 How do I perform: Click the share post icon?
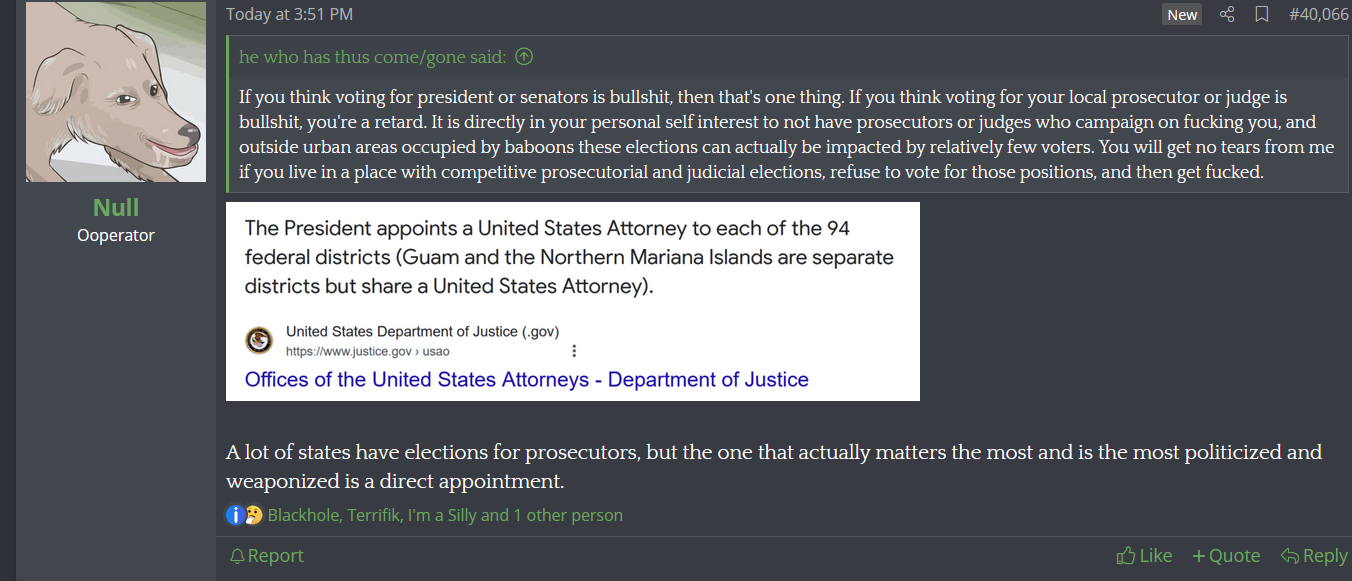click(1227, 14)
